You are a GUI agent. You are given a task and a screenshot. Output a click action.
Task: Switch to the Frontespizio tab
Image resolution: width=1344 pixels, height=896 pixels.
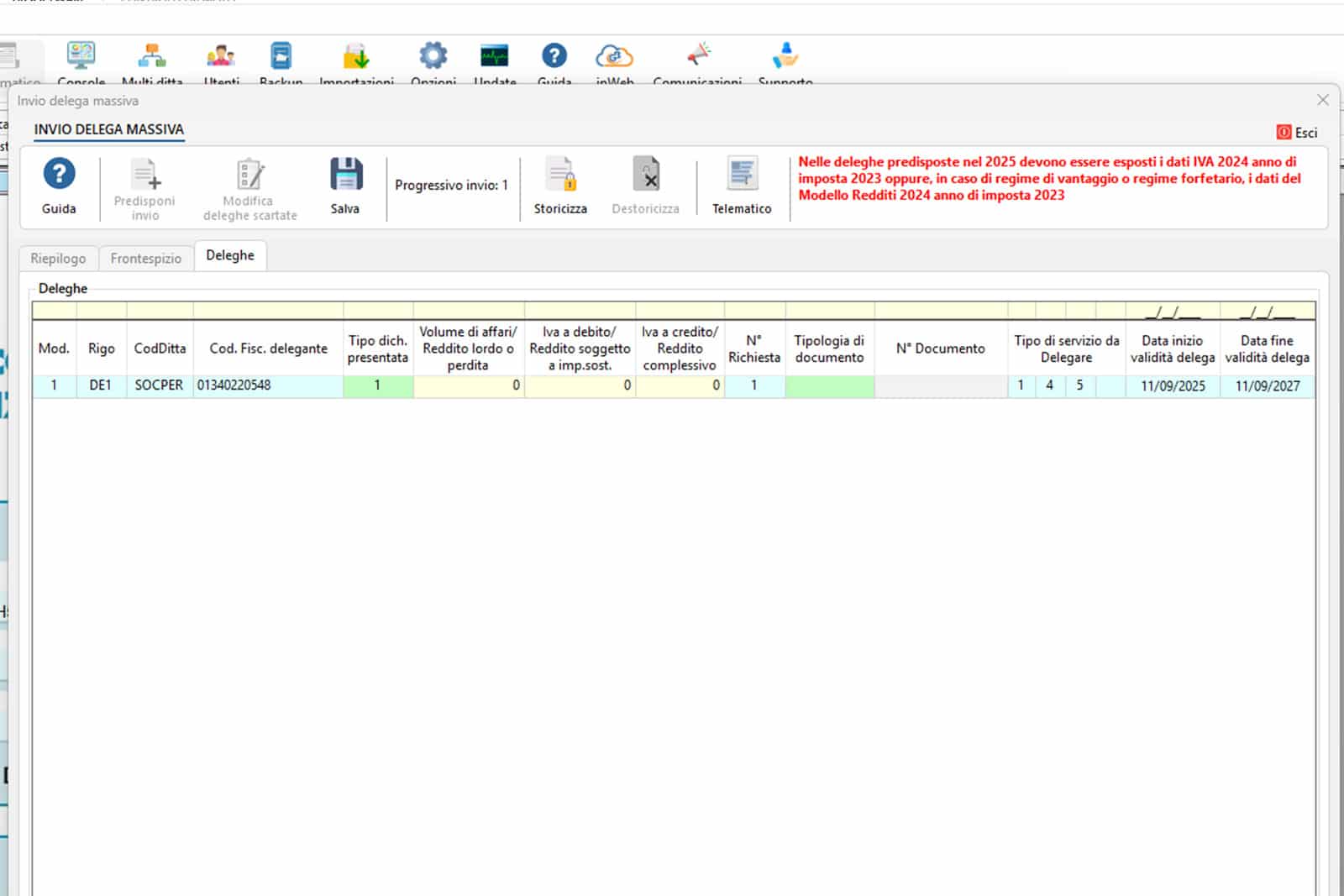tap(146, 258)
